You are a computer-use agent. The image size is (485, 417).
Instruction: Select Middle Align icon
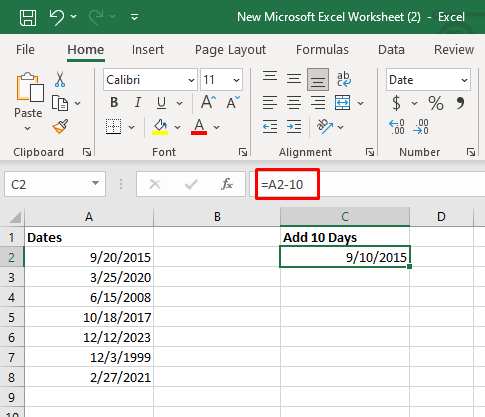pyautogui.click(x=294, y=79)
